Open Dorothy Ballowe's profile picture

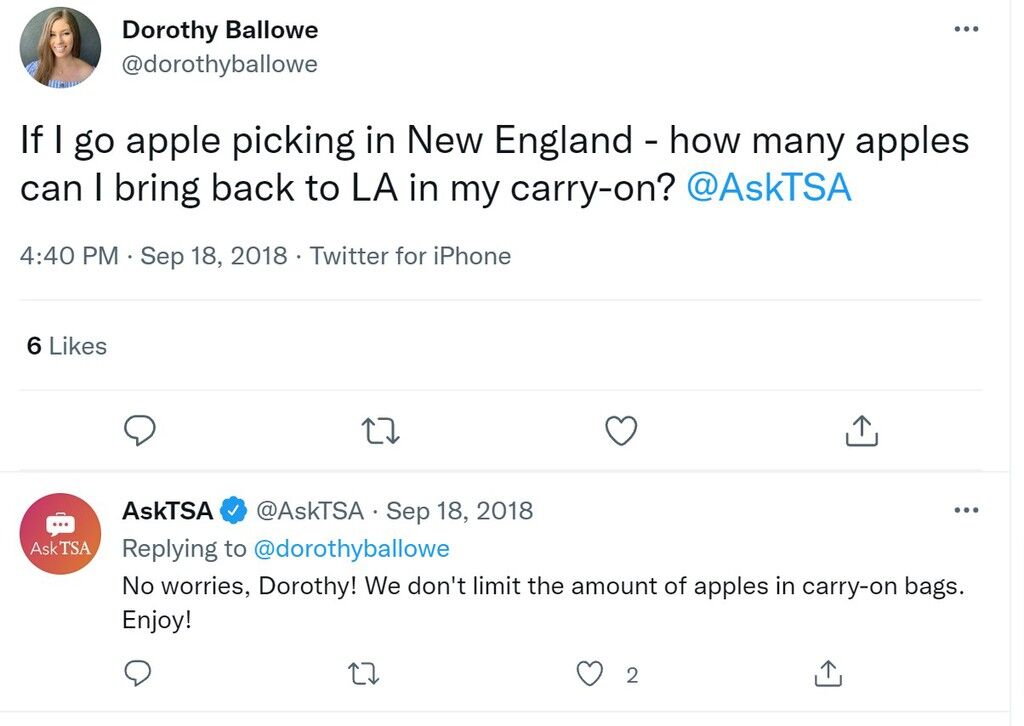(60, 47)
